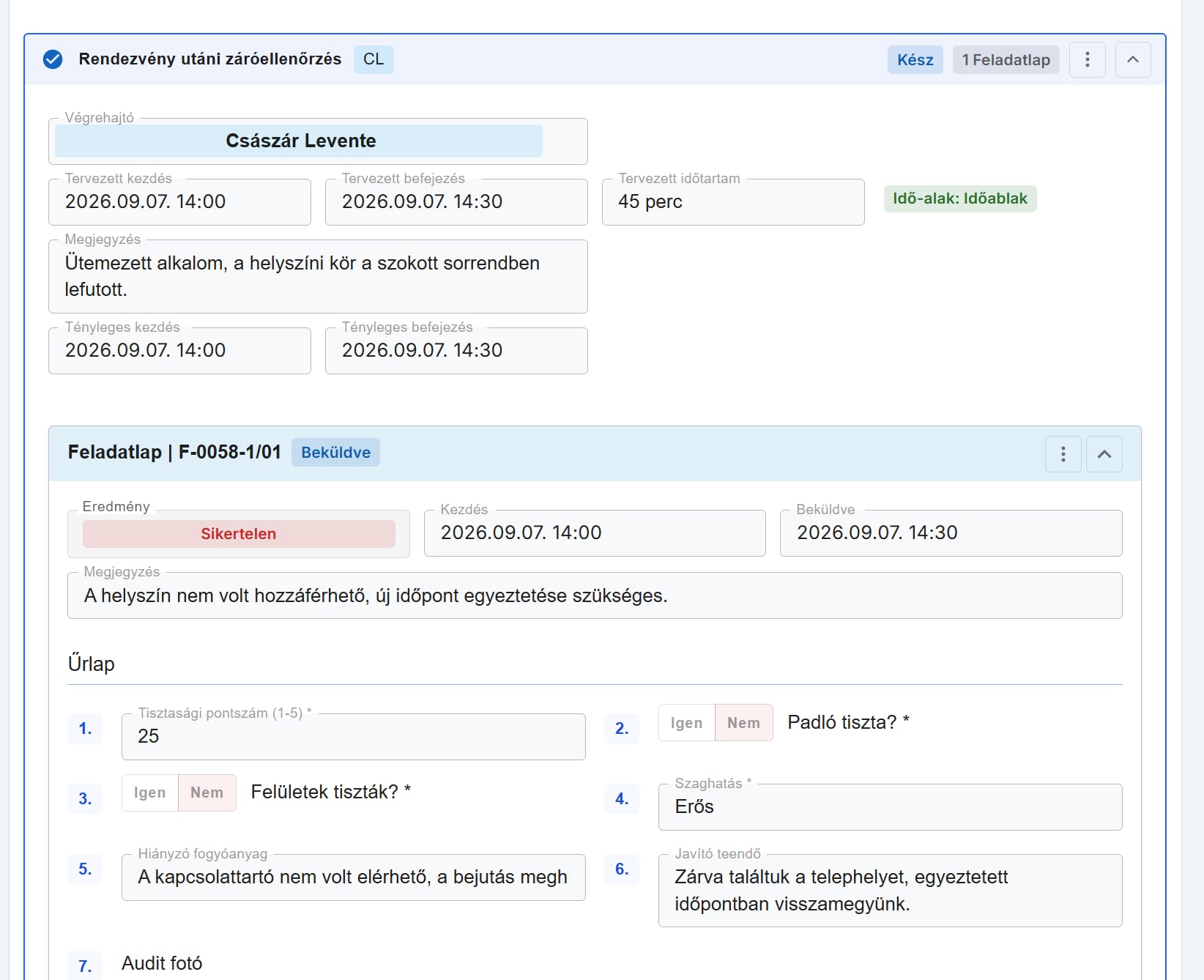The width and height of the screenshot is (1204, 980).
Task: Click the question number 4. marker
Action: (622, 799)
